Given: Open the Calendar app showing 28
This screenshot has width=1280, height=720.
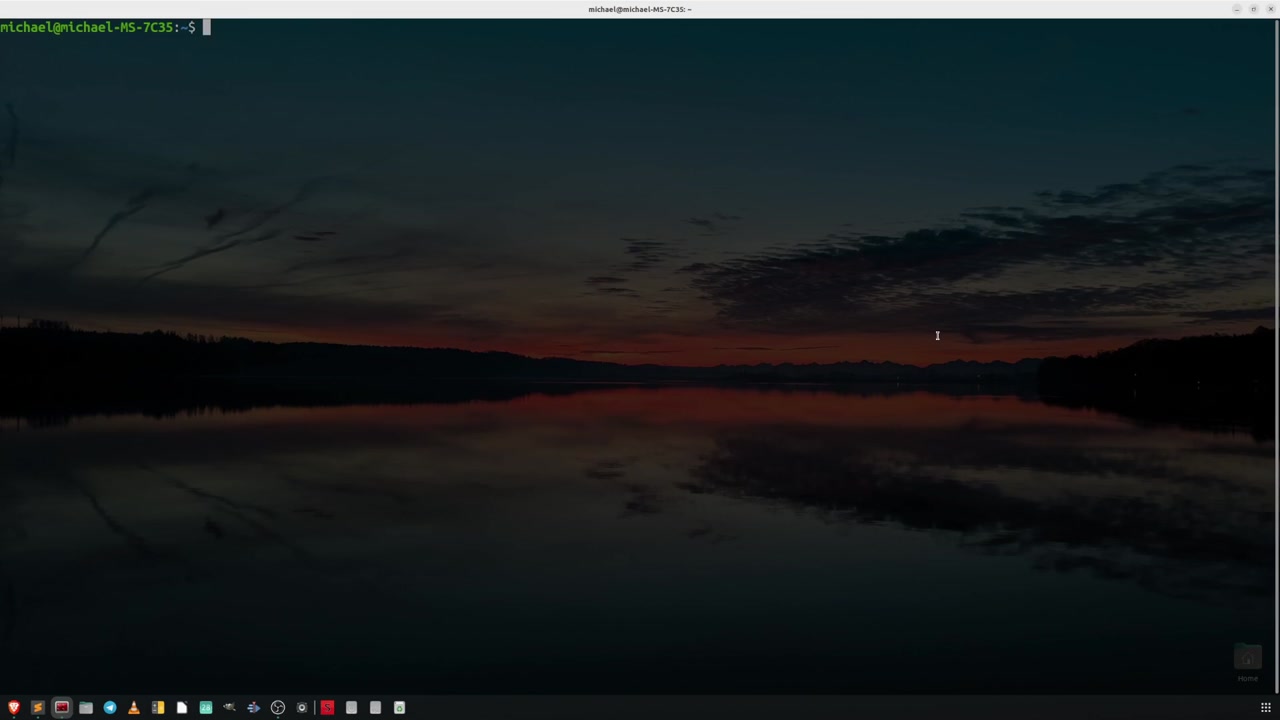Looking at the screenshot, I should pyautogui.click(x=206, y=708).
